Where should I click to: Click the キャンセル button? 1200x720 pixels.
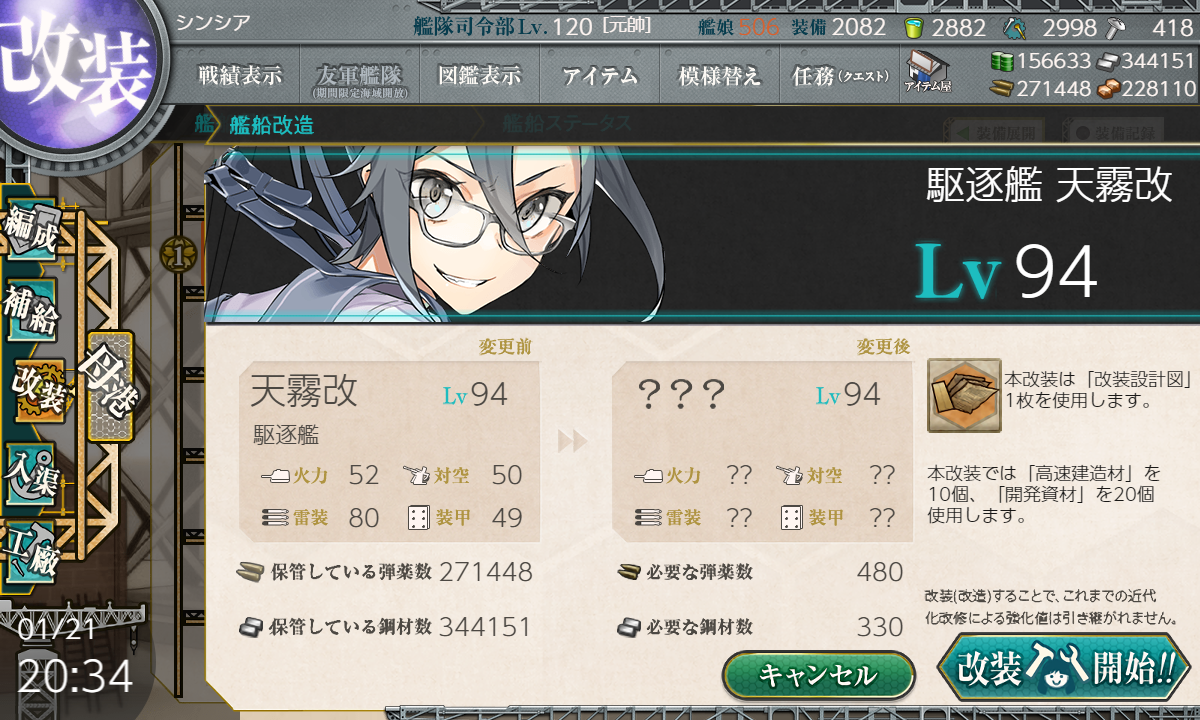pos(818,675)
